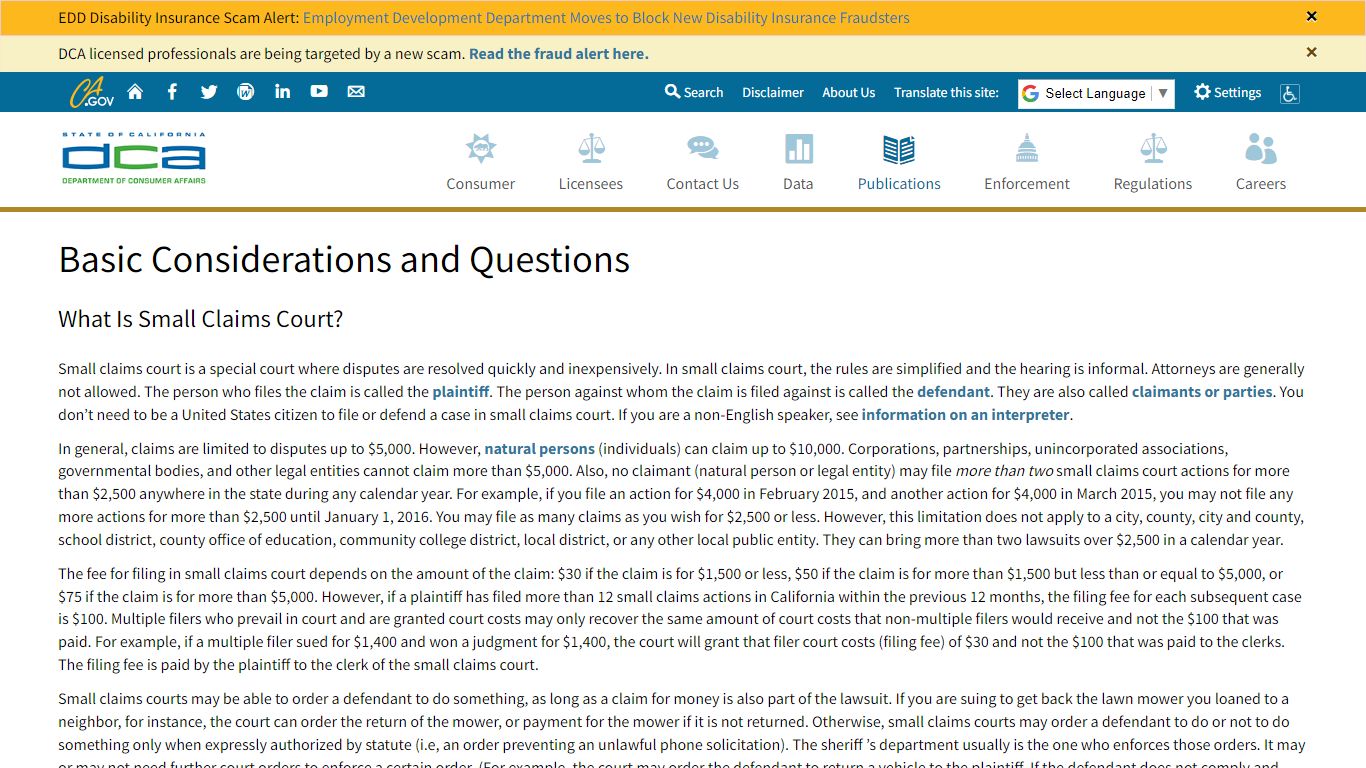Click the Careers people icon

click(x=1261, y=149)
